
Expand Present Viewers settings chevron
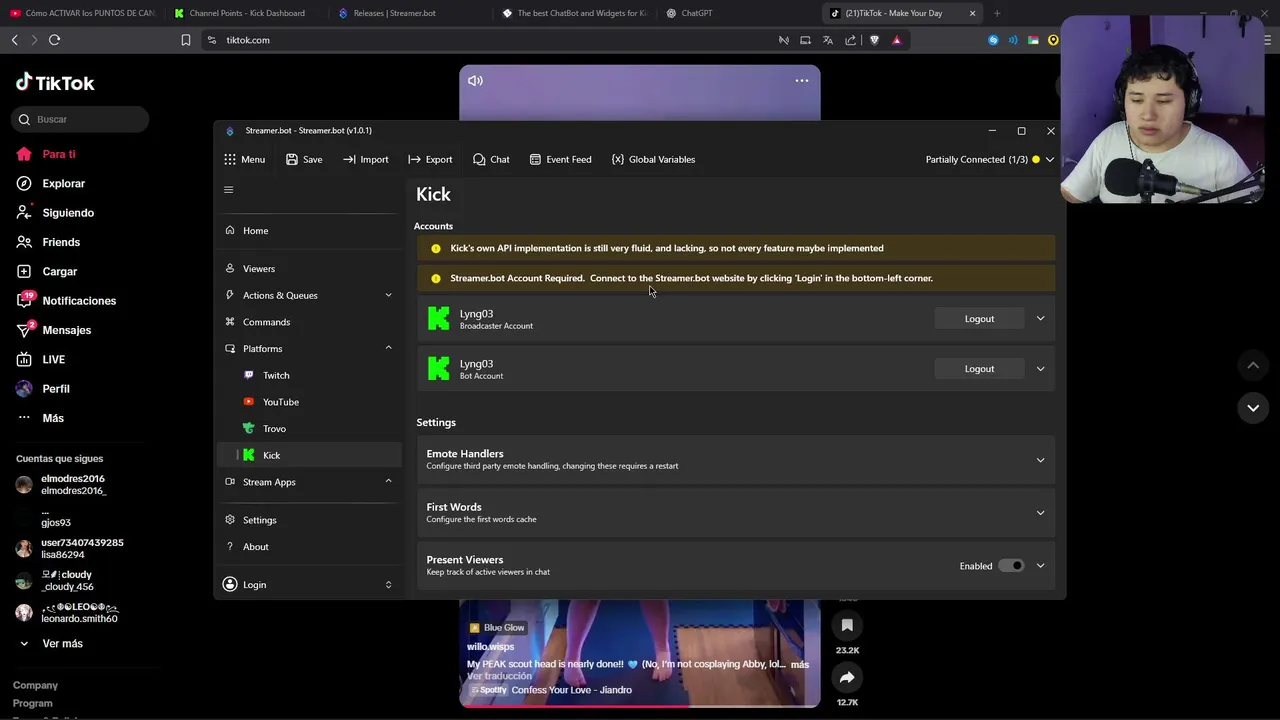click(x=1040, y=566)
